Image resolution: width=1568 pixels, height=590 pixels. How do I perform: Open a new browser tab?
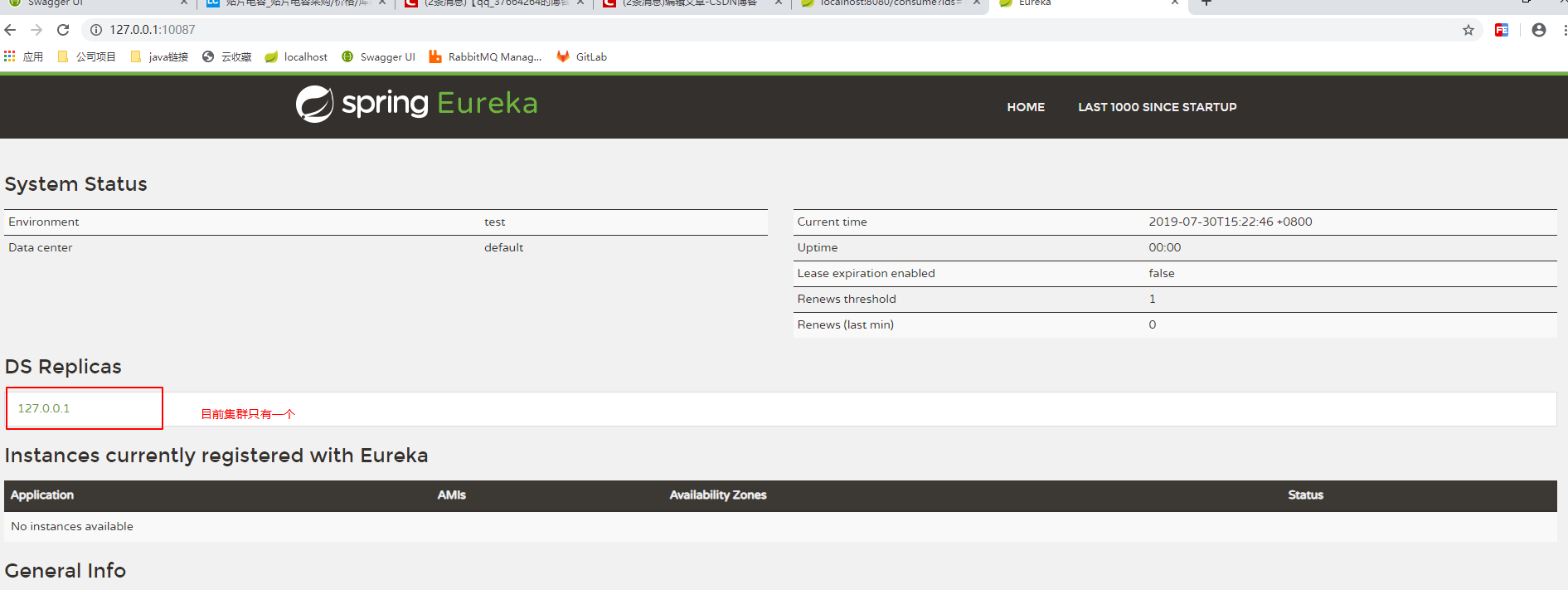click(x=1206, y=2)
